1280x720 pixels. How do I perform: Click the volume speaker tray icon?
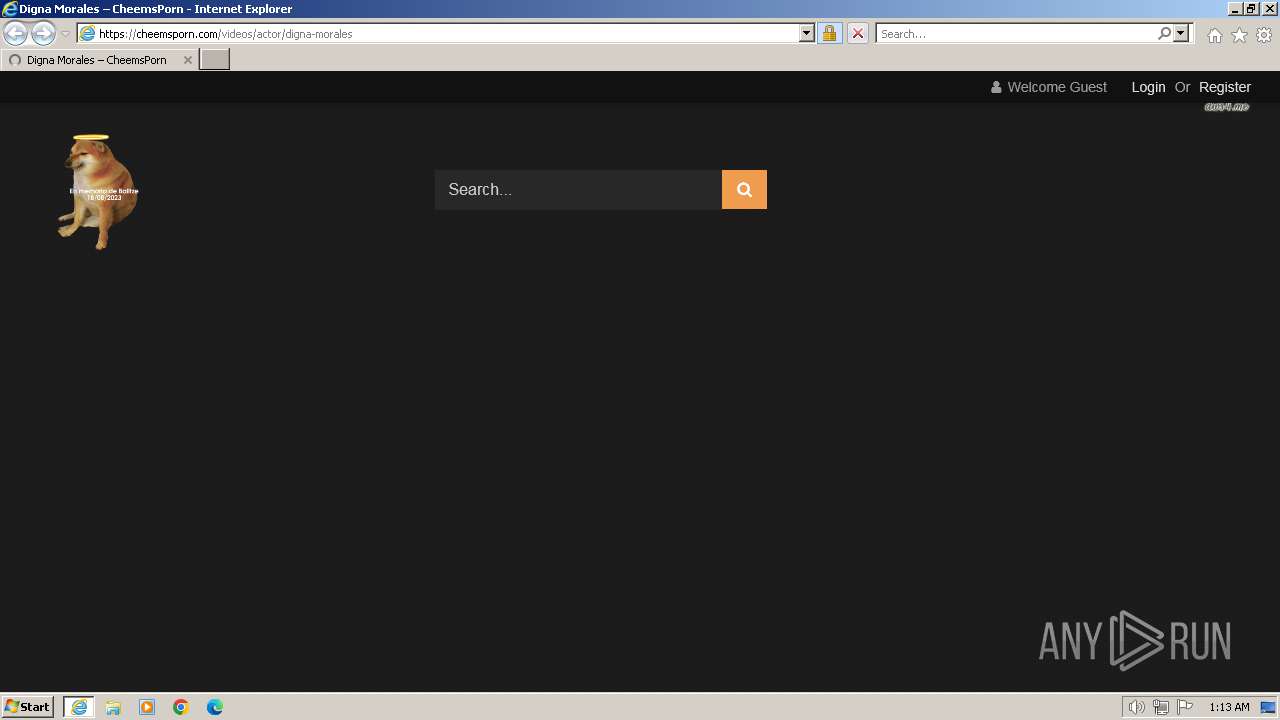coord(1136,707)
